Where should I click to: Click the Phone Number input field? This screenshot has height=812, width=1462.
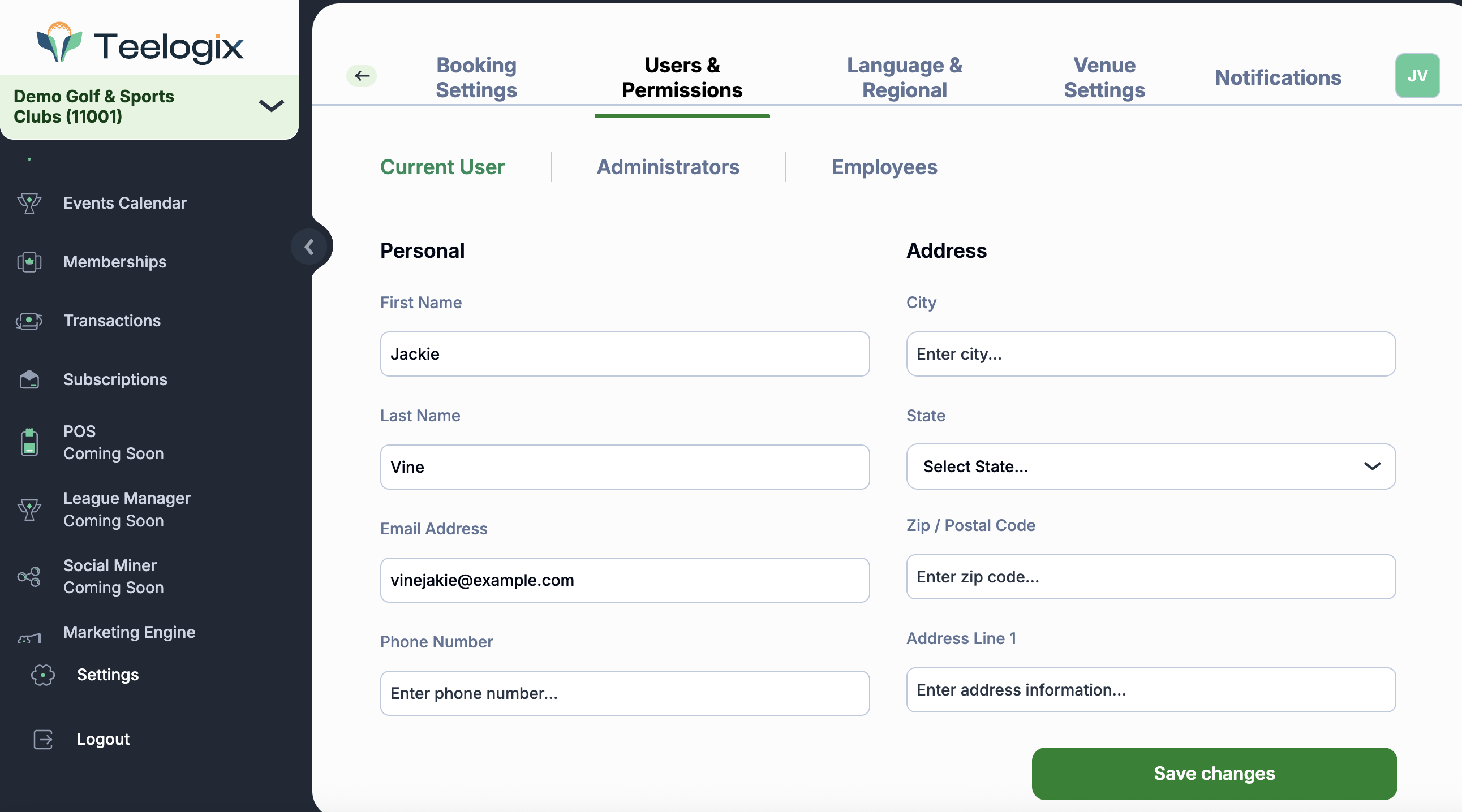(624, 693)
